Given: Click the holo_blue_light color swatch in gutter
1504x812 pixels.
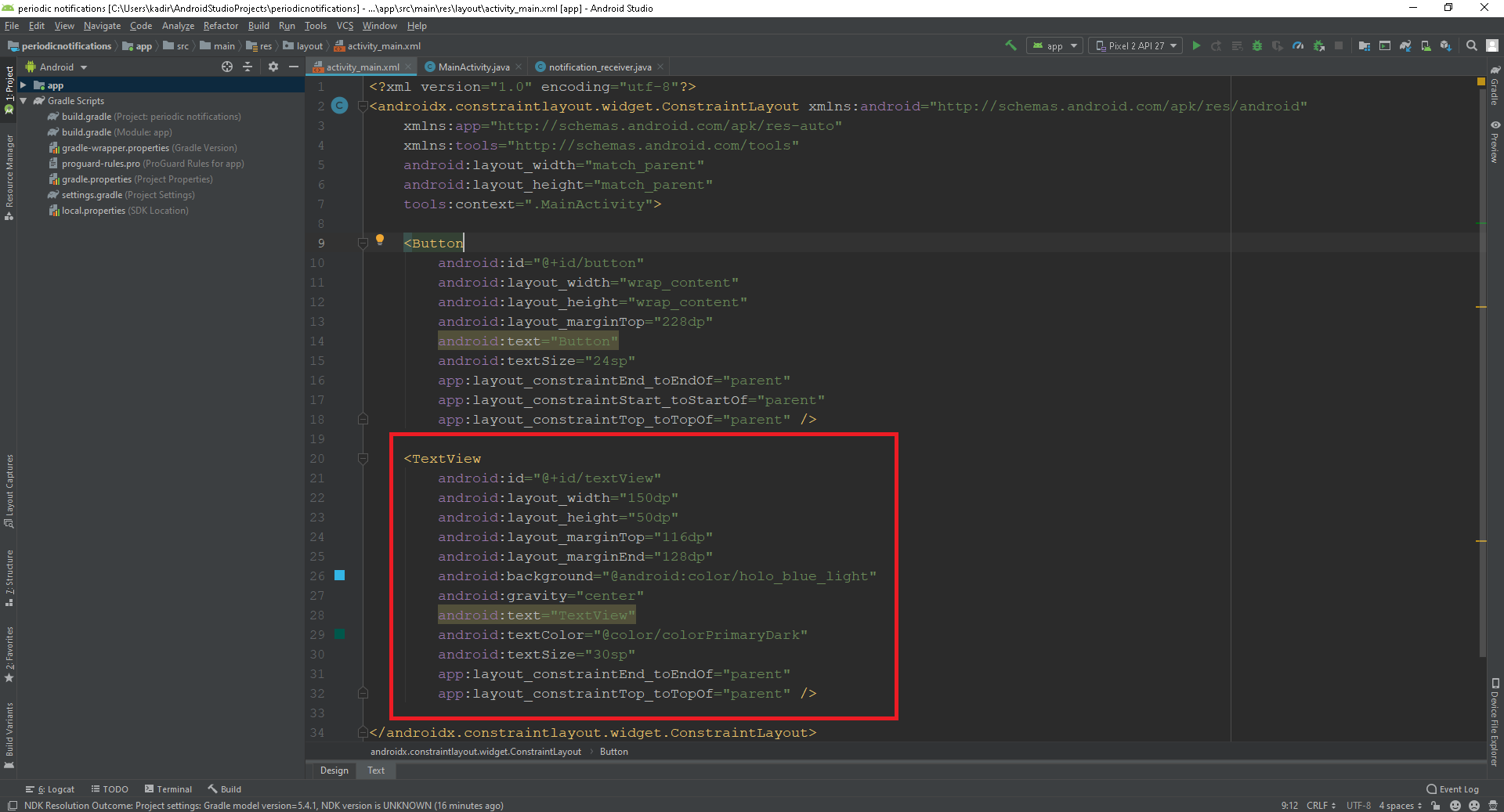Looking at the screenshot, I should [340, 575].
